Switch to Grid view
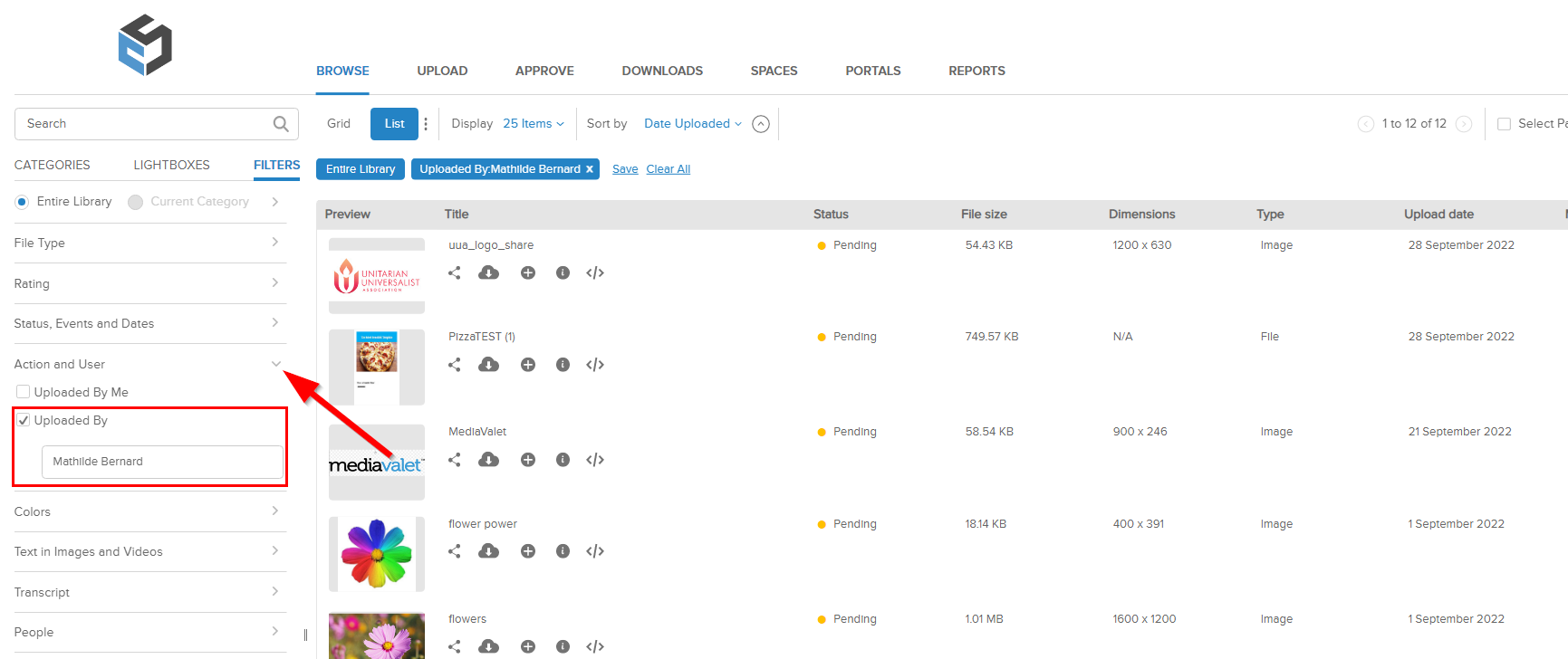Viewport: 1568px width, 659px height. tap(339, 124)
